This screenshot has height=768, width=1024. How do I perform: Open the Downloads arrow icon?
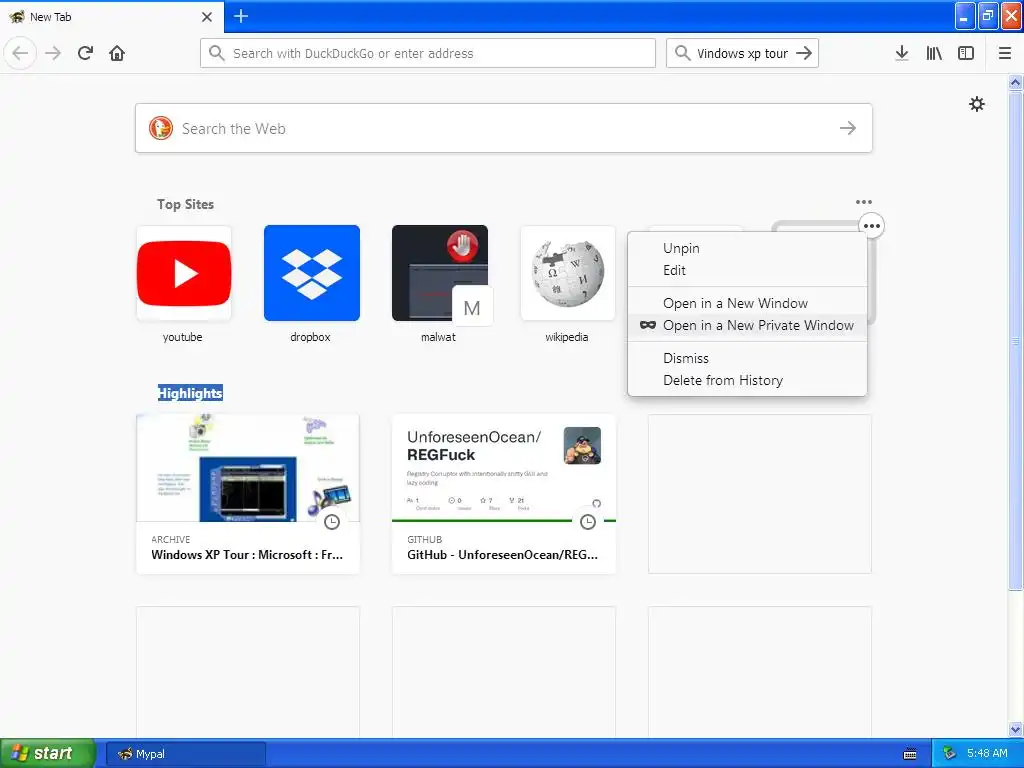pos(902,53)
